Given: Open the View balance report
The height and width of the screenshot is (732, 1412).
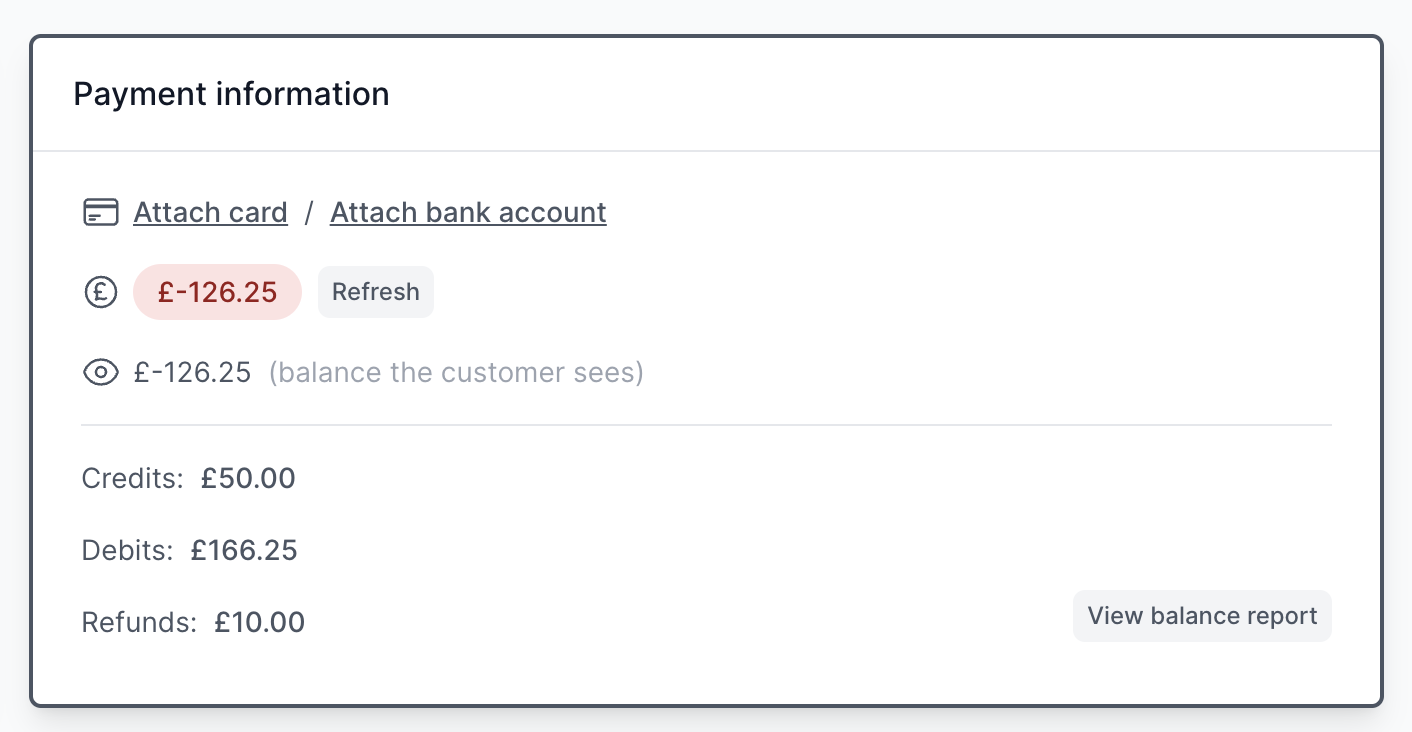Looking at the screenshot, I should [1202, 615].
